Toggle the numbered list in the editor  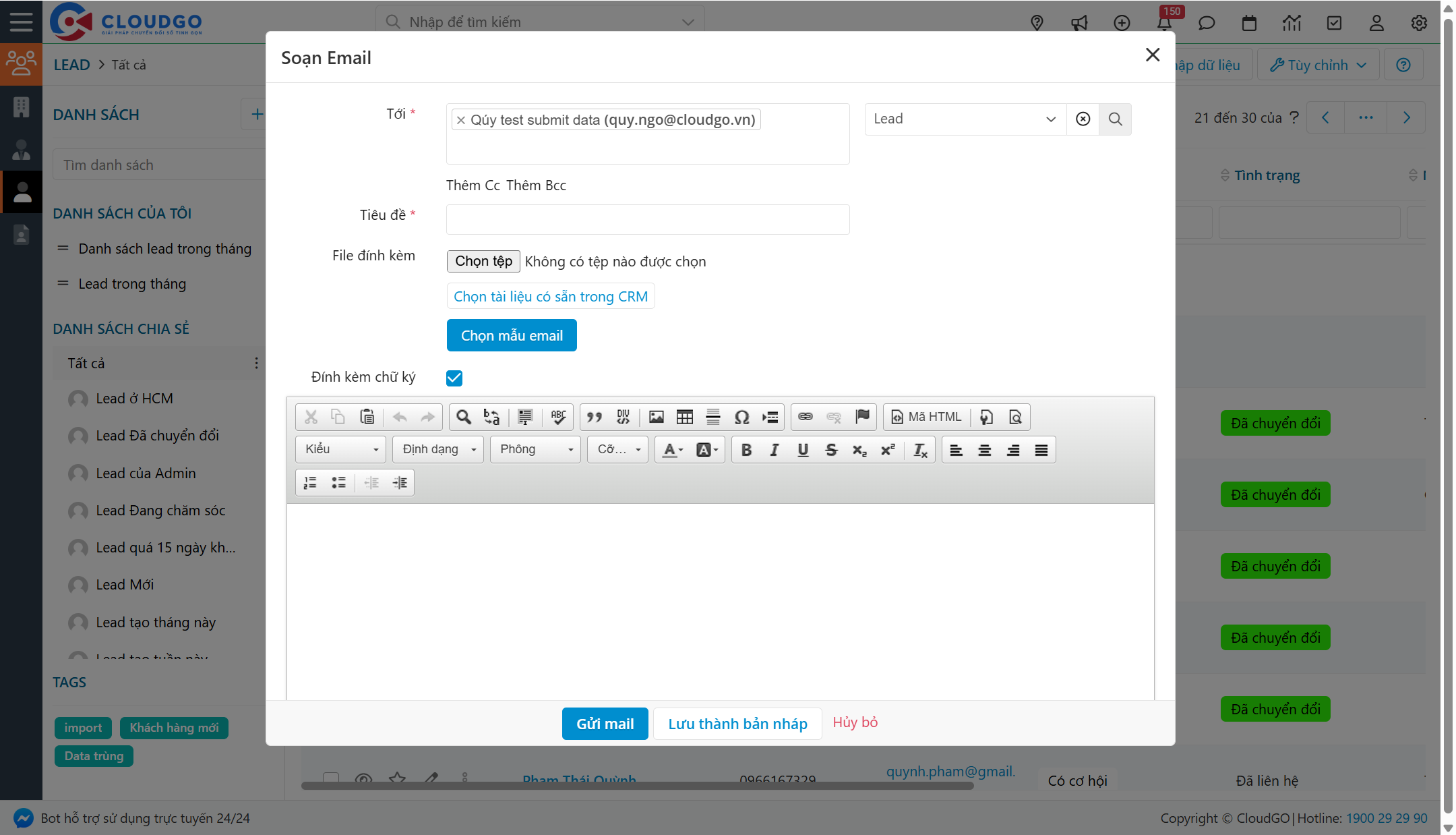point(310,482)
